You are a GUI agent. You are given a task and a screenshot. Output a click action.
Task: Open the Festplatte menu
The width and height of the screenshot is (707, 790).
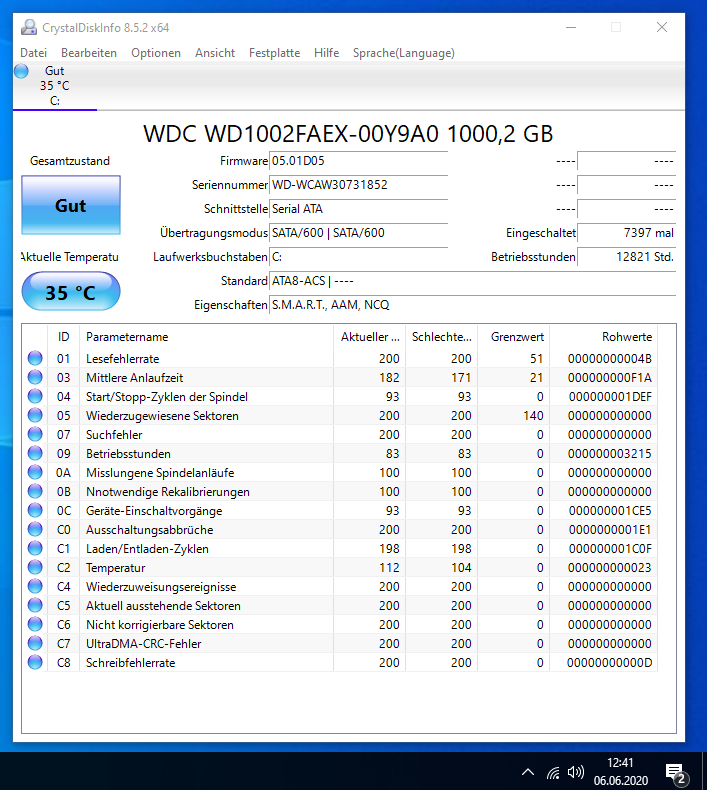click(274, 53)
